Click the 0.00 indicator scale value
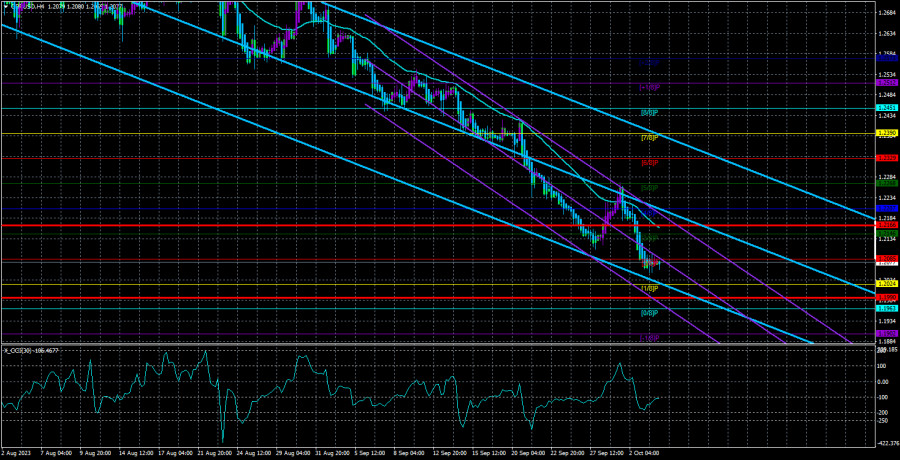 (883, 381)
